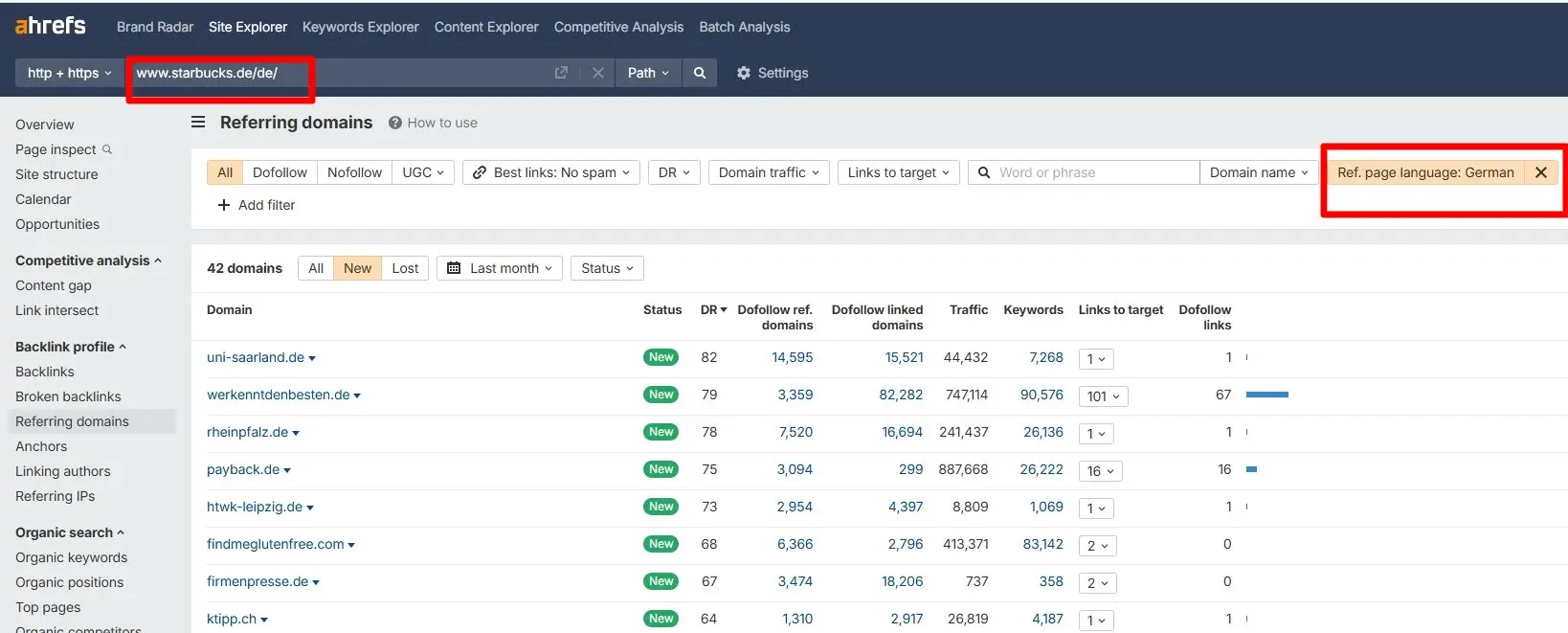Open protocol http + https dropdown
Image resolution: width=1568 pixels, height=633 pixels.
pyautogui.click(x=70, y=73)
